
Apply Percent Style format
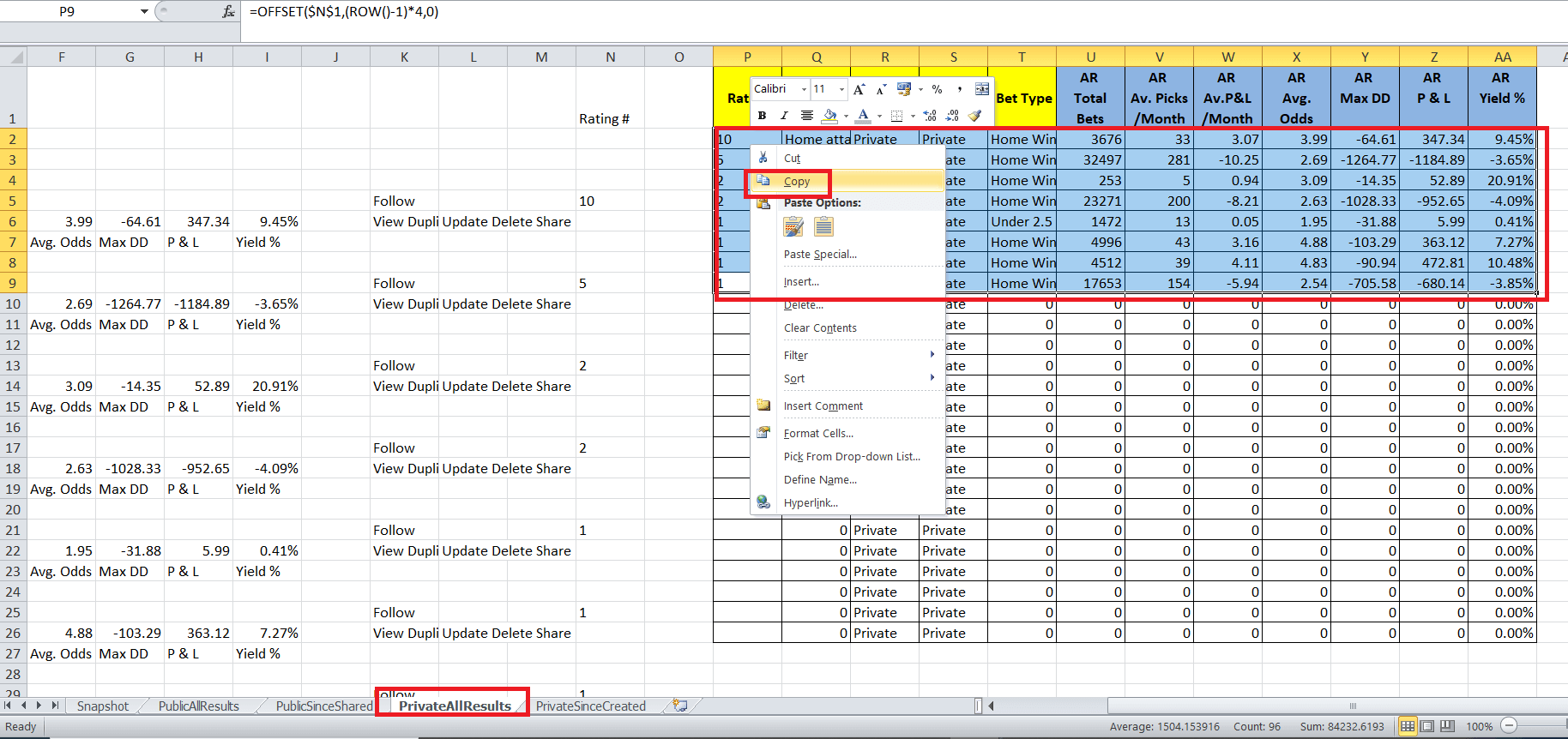pyautogui.click(x=938, y=89)
